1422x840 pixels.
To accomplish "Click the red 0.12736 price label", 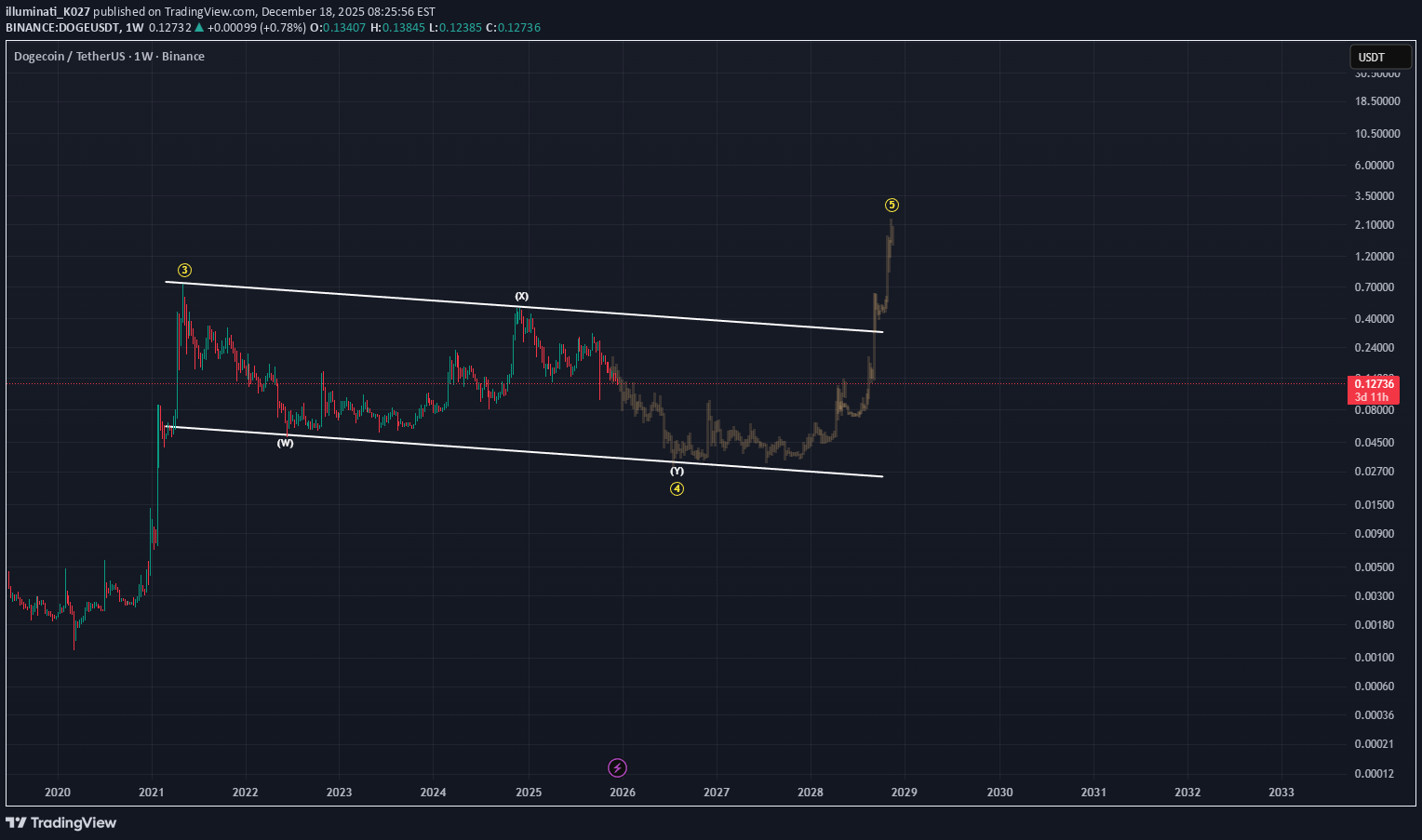I will 1374,383.
